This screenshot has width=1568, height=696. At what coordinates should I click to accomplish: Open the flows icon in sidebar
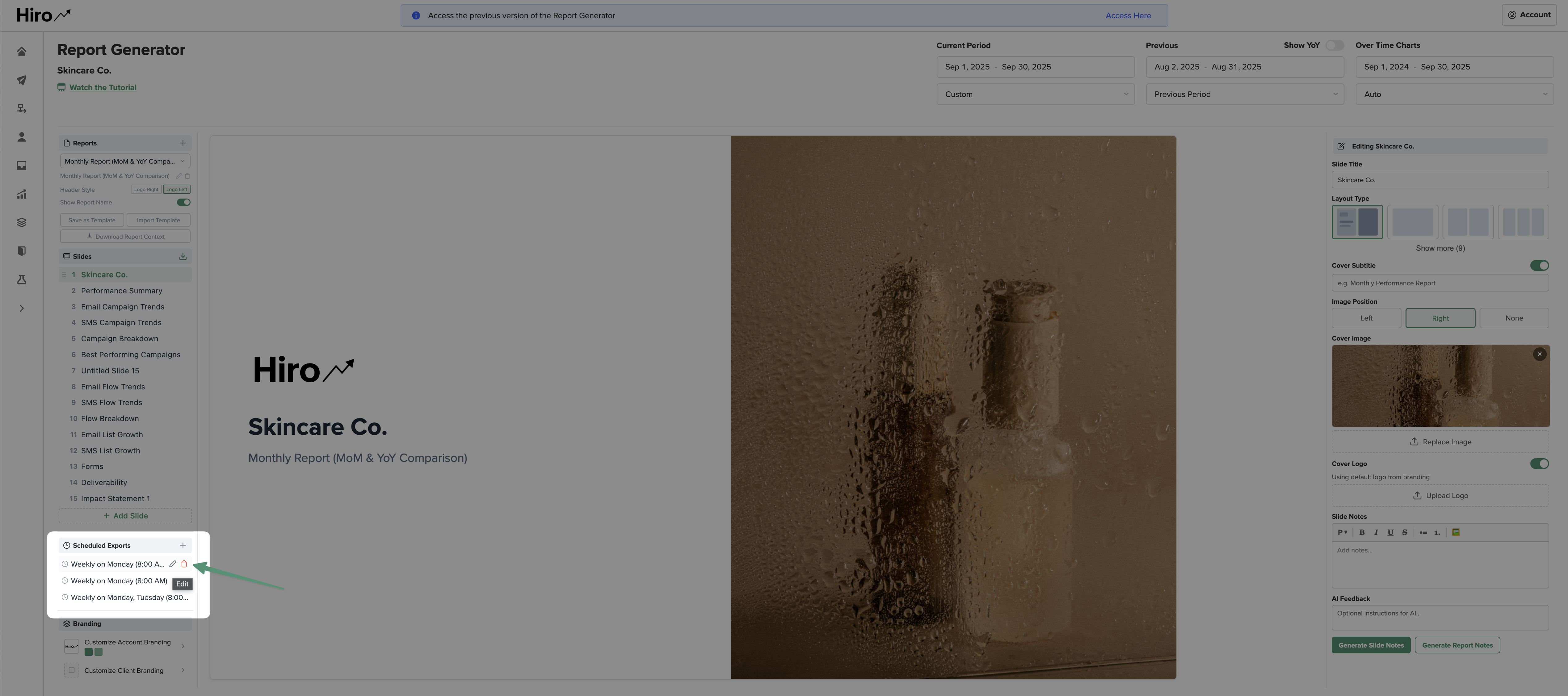click(x=21, y=109)
